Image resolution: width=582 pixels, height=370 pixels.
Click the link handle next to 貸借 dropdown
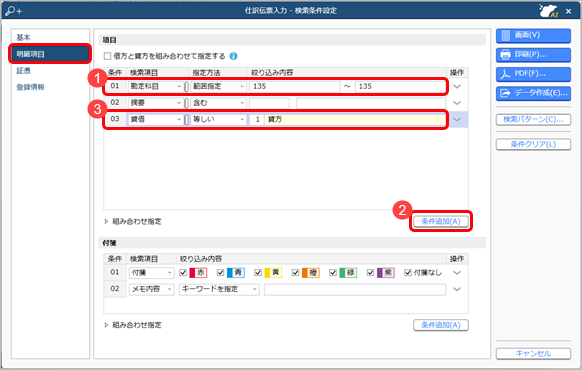(x=187, y=119)
